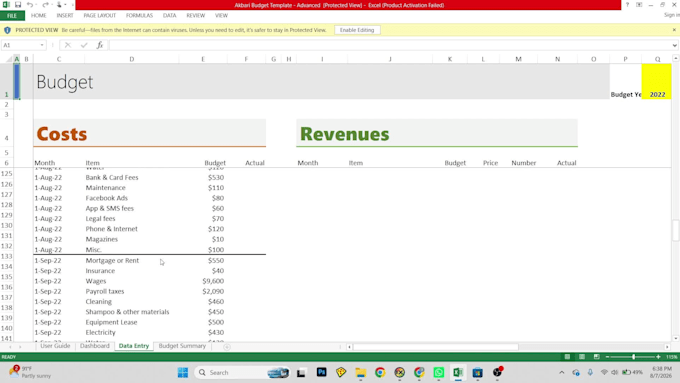
Task: Click the Touch/Mouse mode icon
Action: coord(59,5)
